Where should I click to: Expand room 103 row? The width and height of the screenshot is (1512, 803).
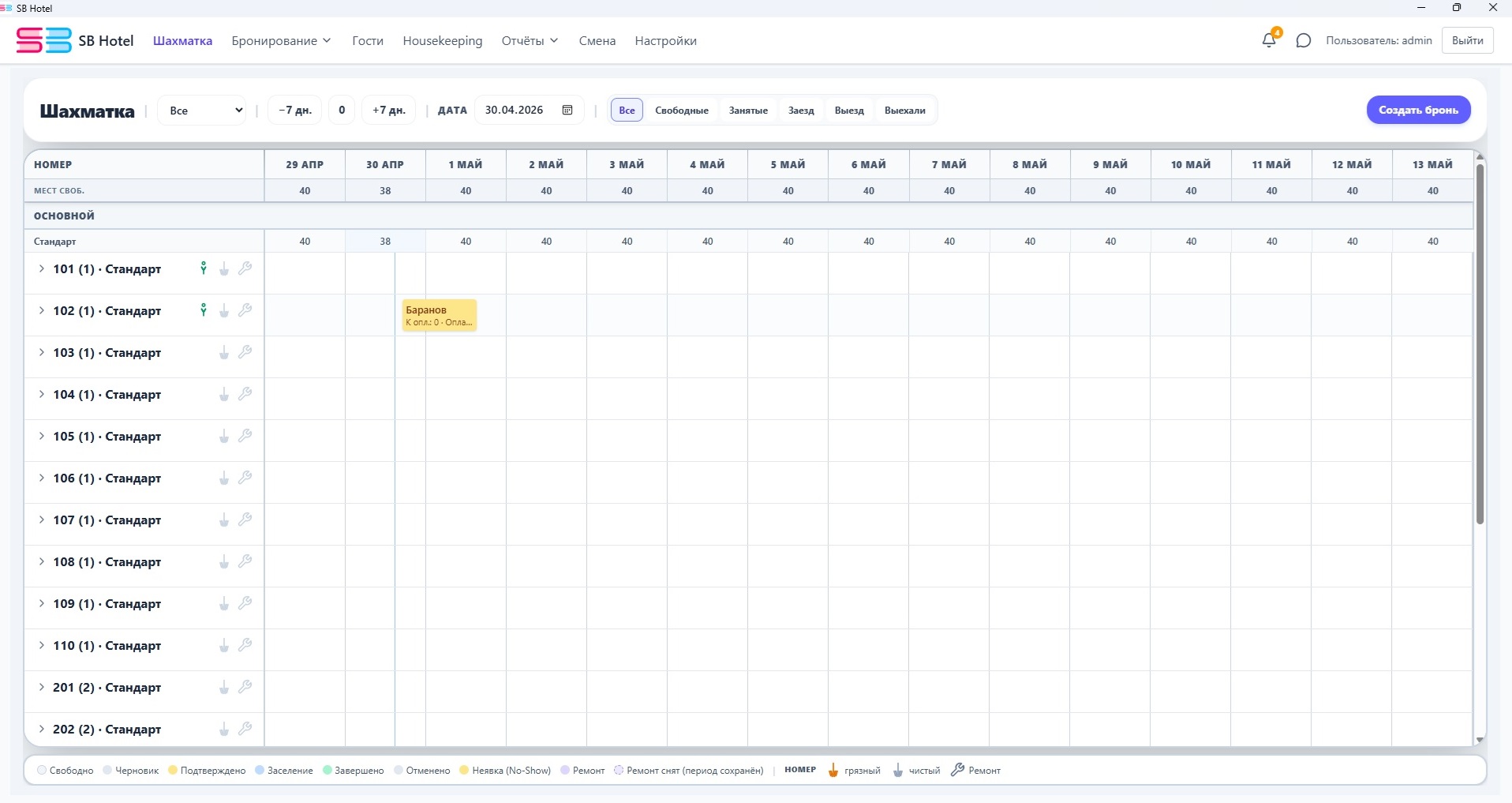[41, 353]
